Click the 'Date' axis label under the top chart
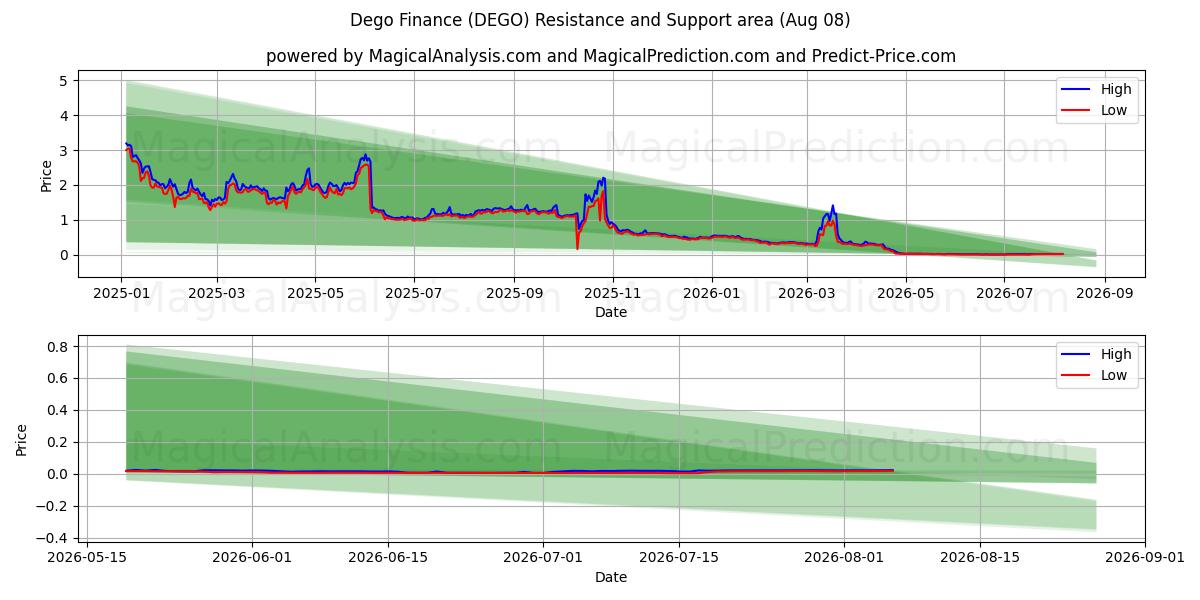The width and height of the screenshot is (1200, 600). tap(611, 312)
